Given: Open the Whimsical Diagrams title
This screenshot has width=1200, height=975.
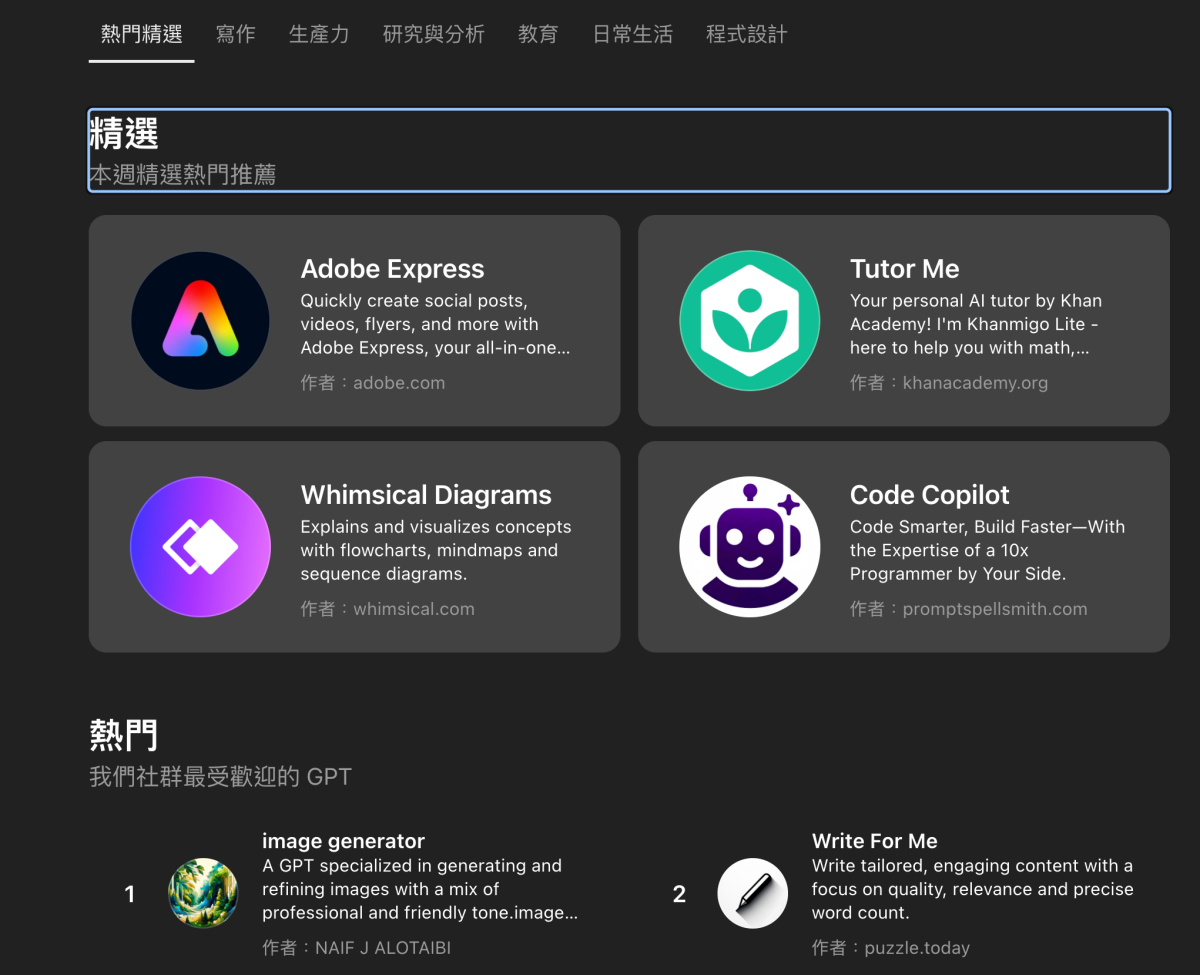Looking at the screenshot, I should 426,495.
